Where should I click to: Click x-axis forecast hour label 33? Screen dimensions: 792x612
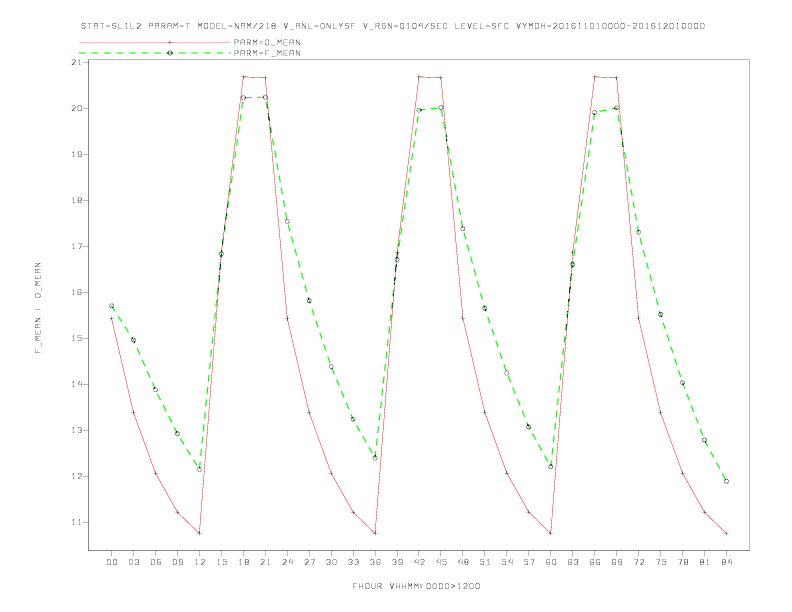coord(353,562)
